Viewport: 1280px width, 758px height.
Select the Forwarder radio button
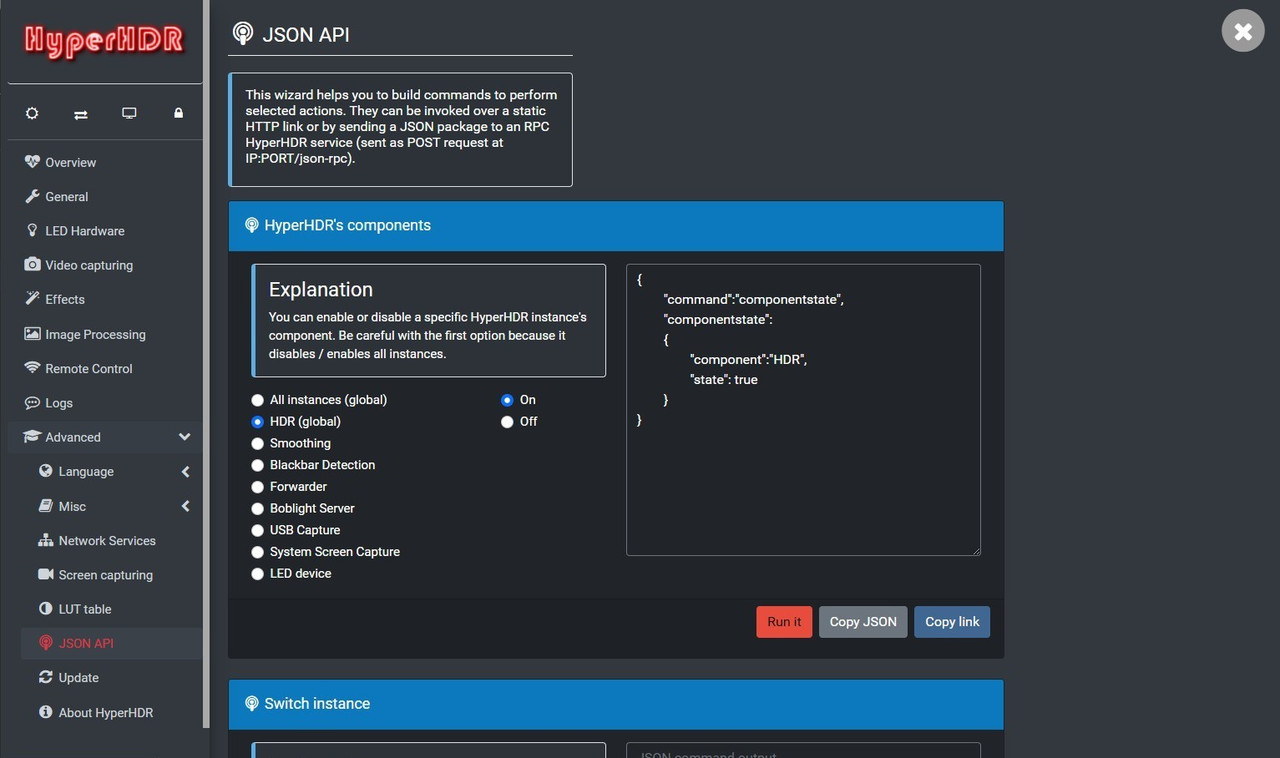pyautogui.click(x=258, y=487)
